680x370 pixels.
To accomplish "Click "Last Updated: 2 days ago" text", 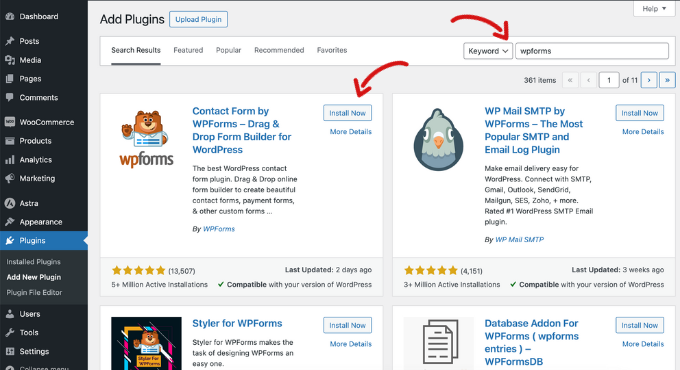I will tap(328, 270).
